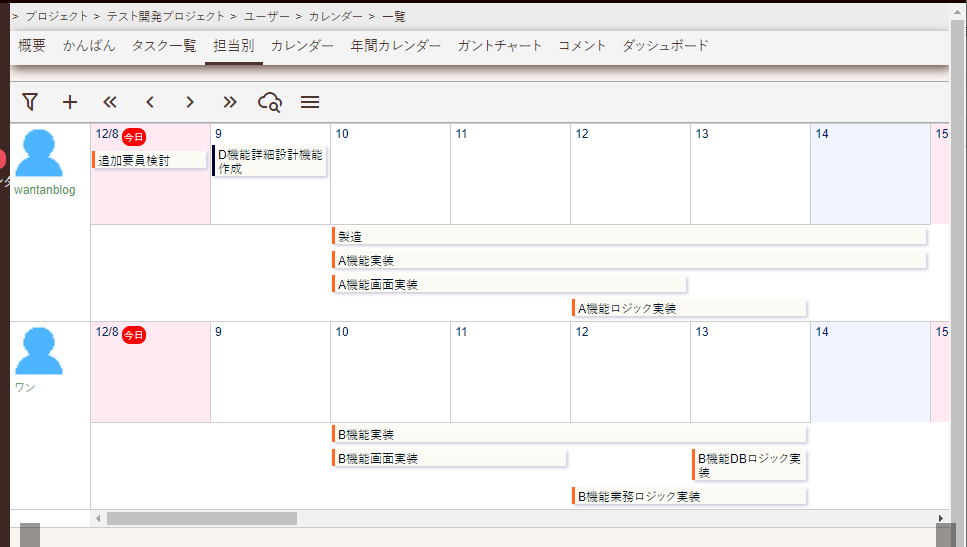Select day 12 cell in wantanblog row
Image resolution: width=967 pixels, height=547 pixels.
630,174
